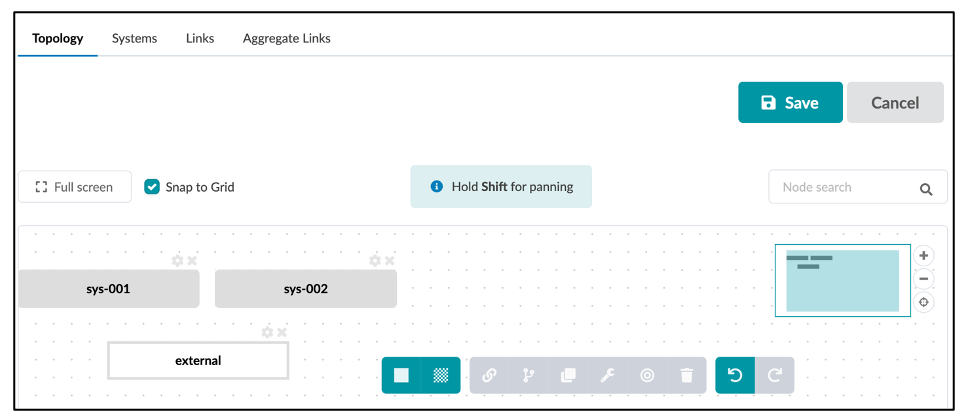
Task: Zoom in with the plus button
Action: [x=924, y=256]
